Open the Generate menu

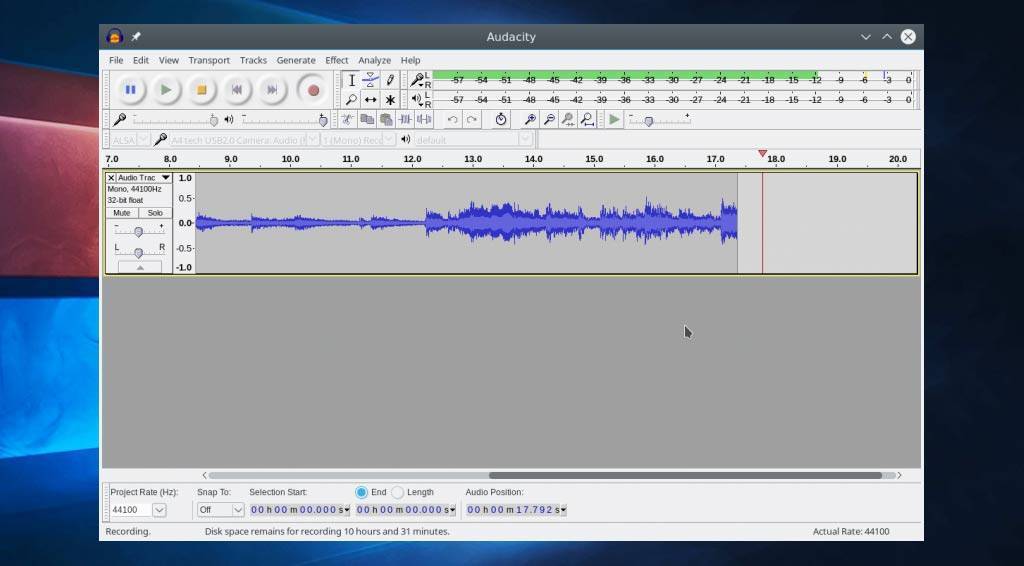click(x=296, y=60)
